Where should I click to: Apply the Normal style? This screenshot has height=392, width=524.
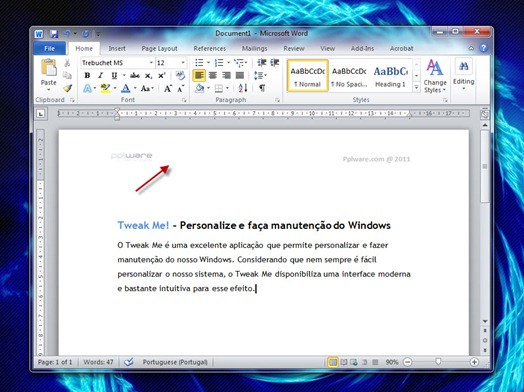307,76
